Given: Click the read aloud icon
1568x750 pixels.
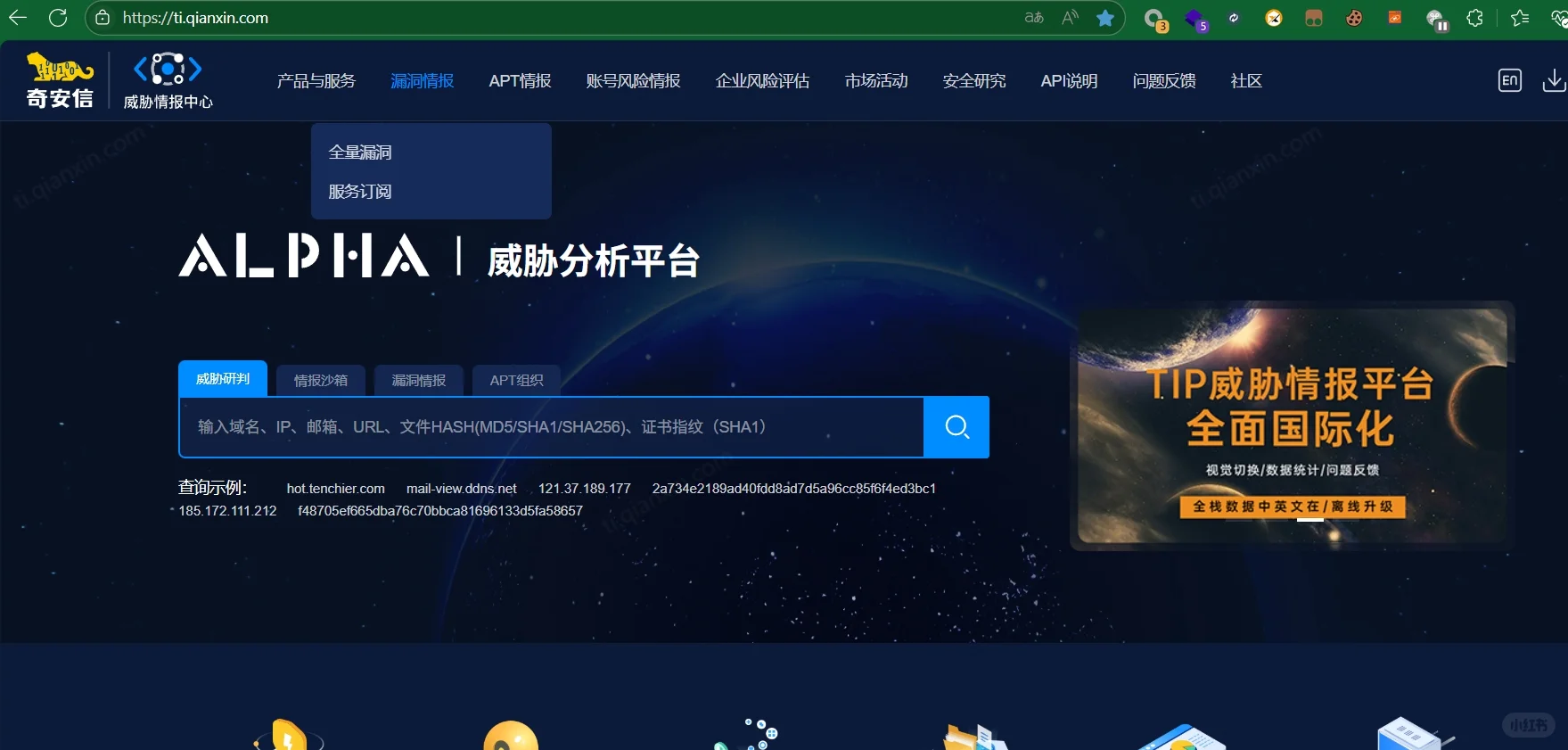Looking at the screenshot, I should [1071, 18].
